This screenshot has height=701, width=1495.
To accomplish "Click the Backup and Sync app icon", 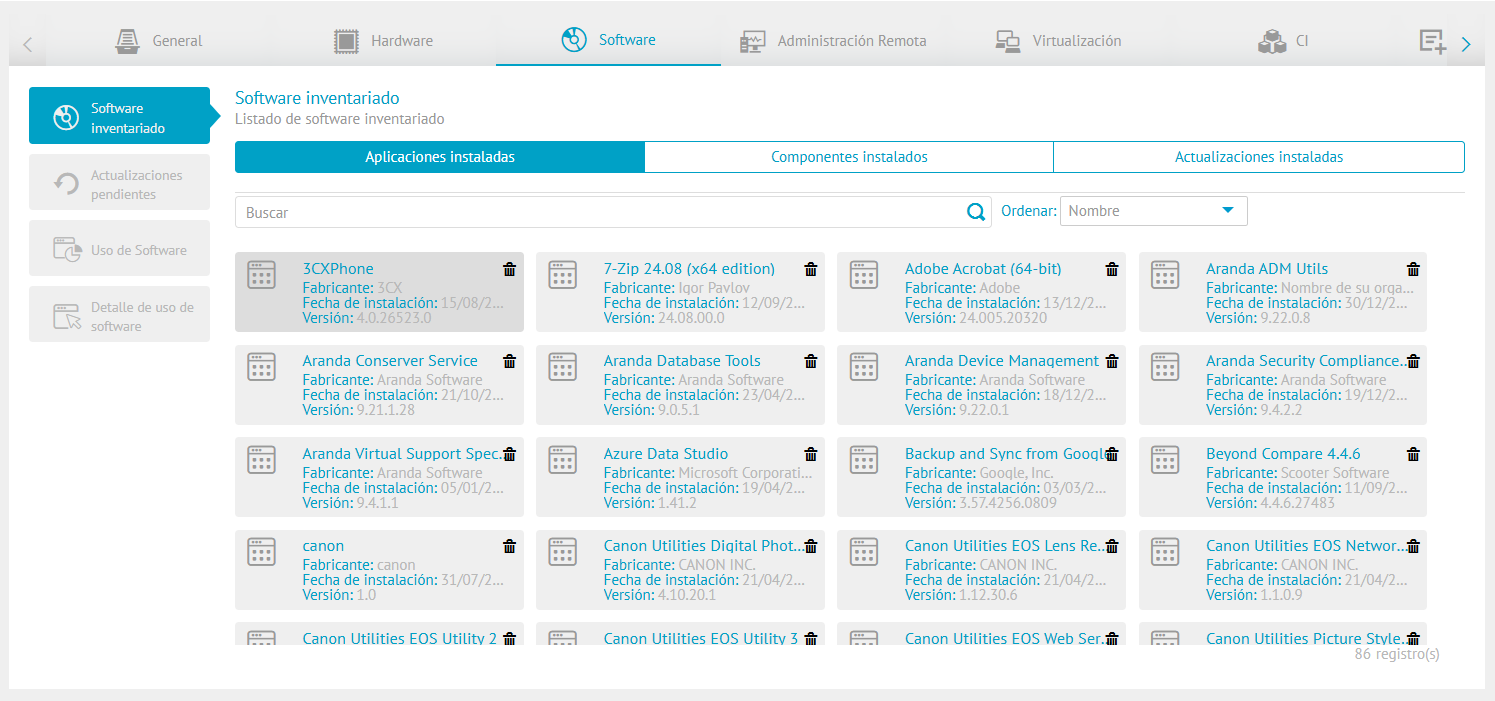I will click(x=863, y=460).
